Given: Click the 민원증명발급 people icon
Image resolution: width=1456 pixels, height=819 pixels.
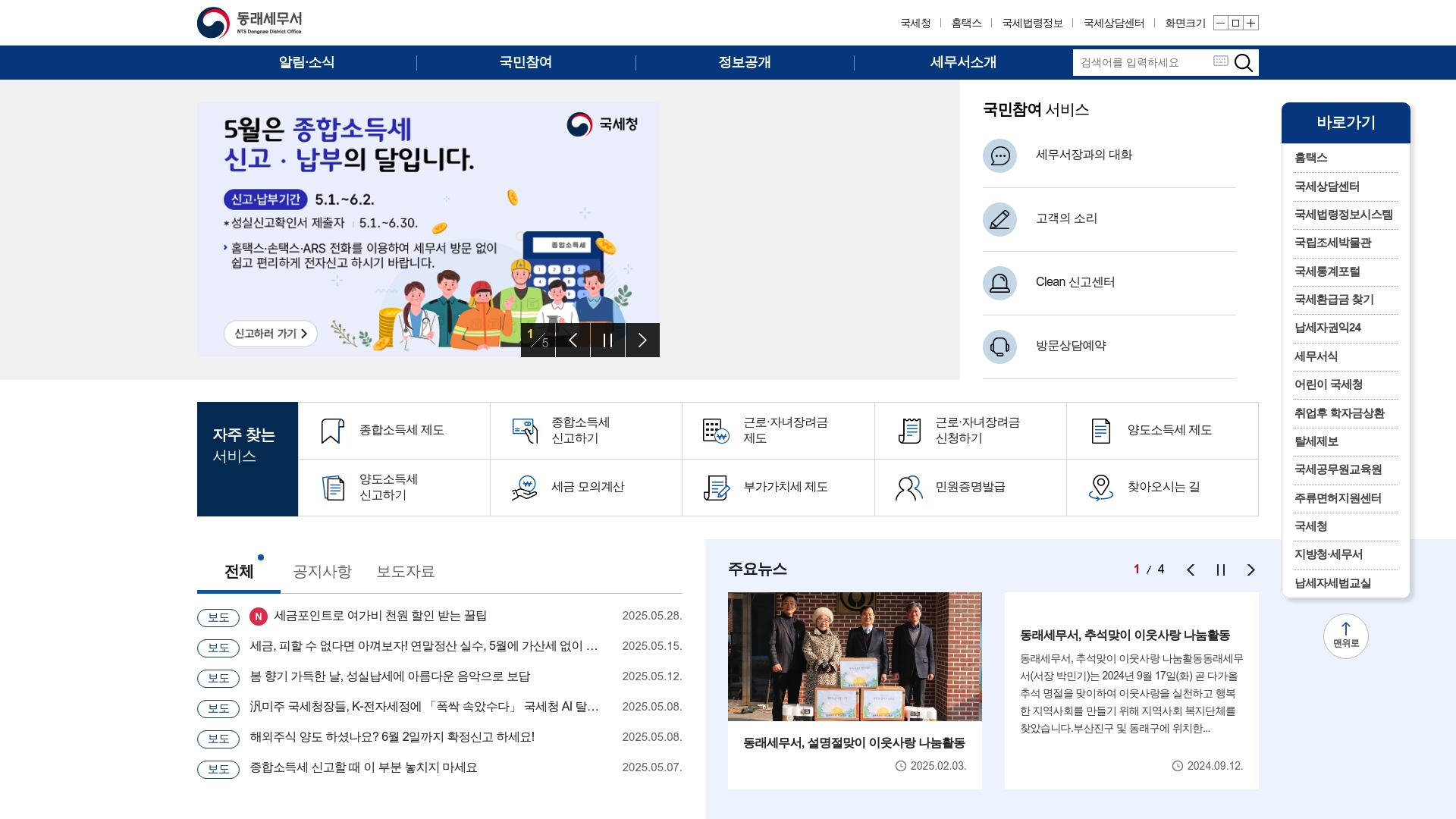Looking at the screenshot, I should [908, 488].
